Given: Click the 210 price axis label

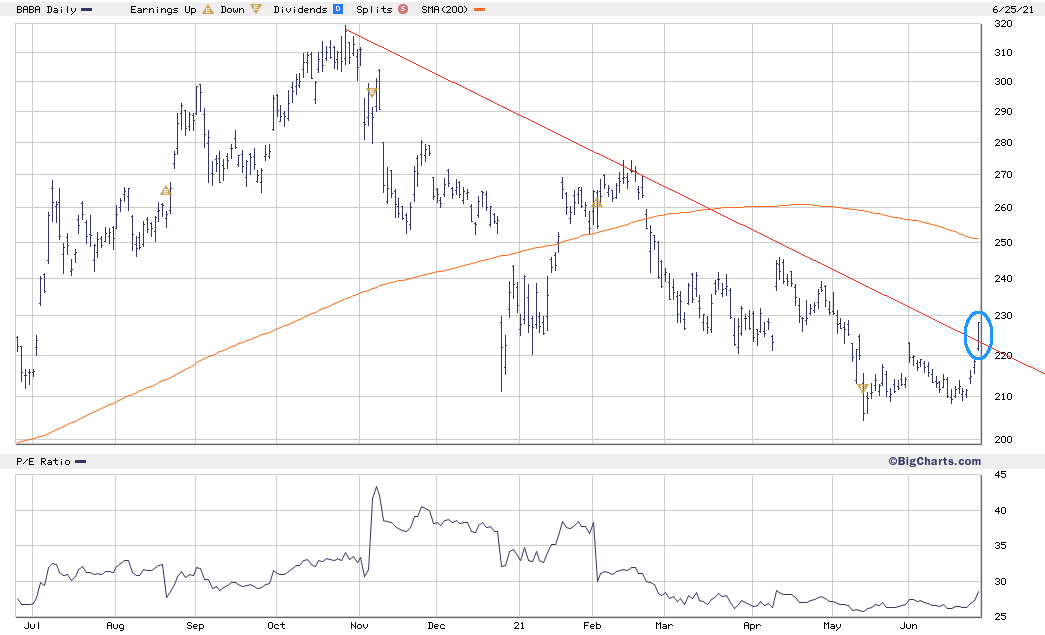Looking at the screenshot, I should pyautogui.click(x=1003, y=396).
